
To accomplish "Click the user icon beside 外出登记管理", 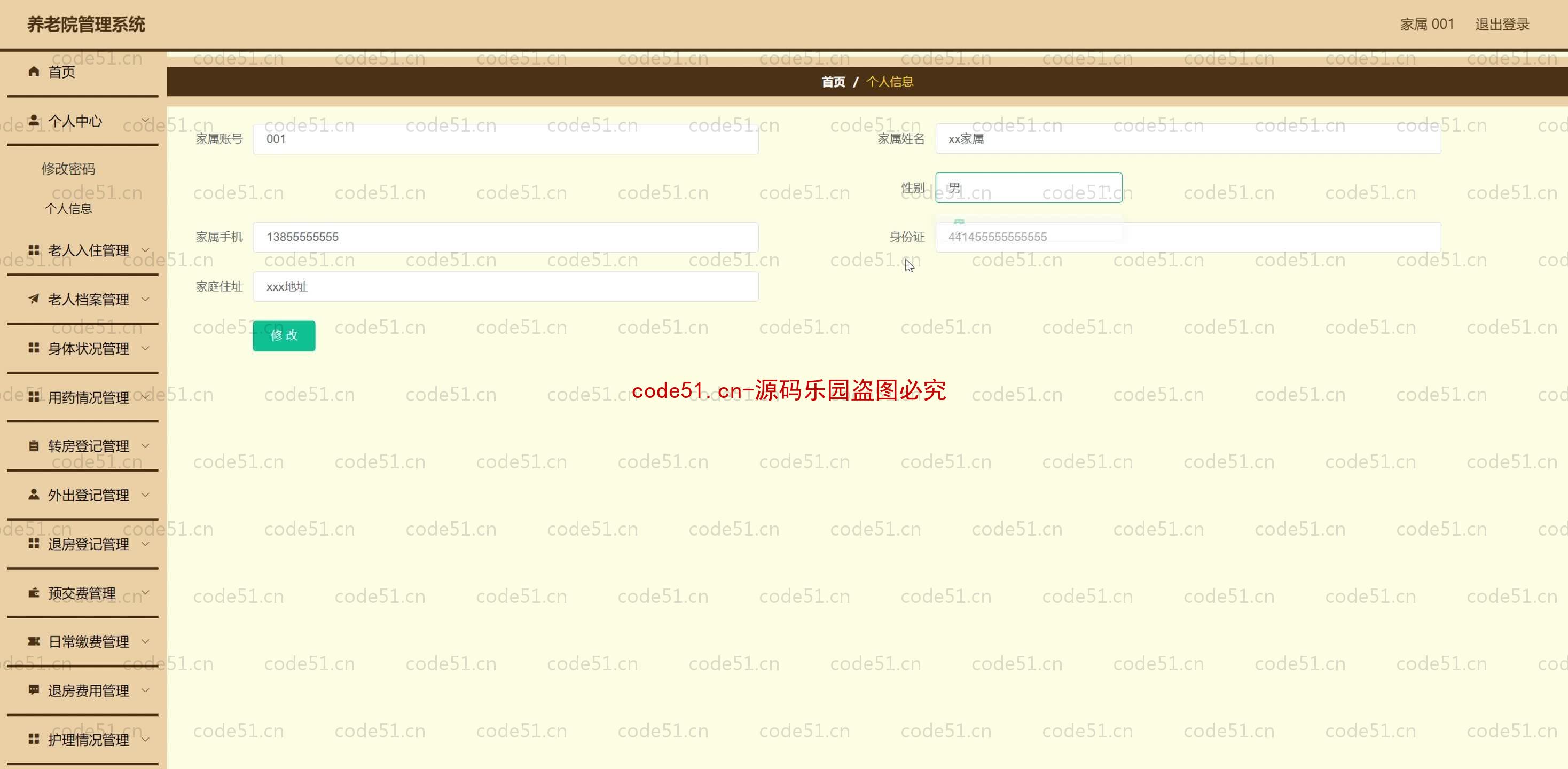I will point(34,495).
